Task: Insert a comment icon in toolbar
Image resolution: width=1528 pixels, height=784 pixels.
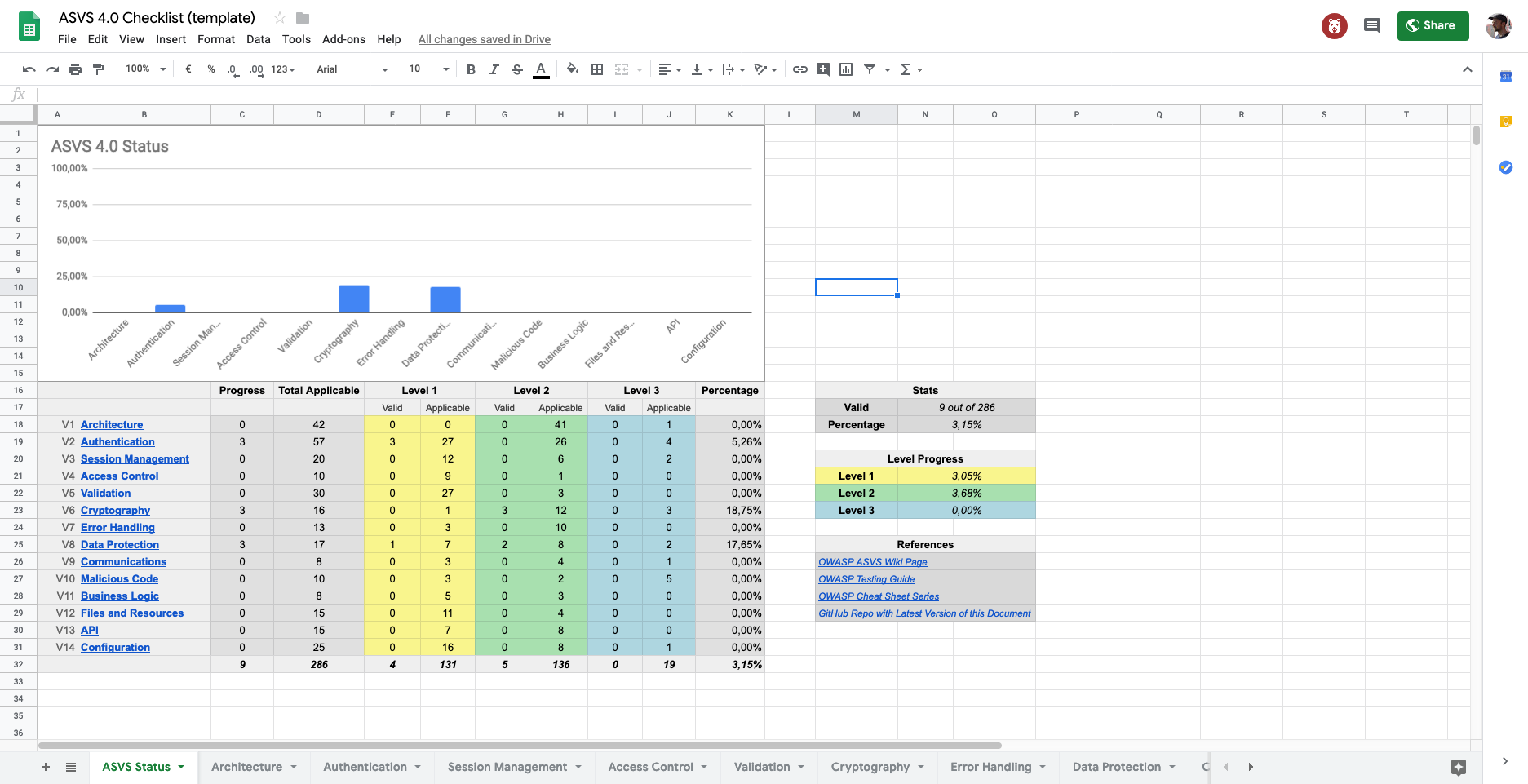Action: (823, 69)
